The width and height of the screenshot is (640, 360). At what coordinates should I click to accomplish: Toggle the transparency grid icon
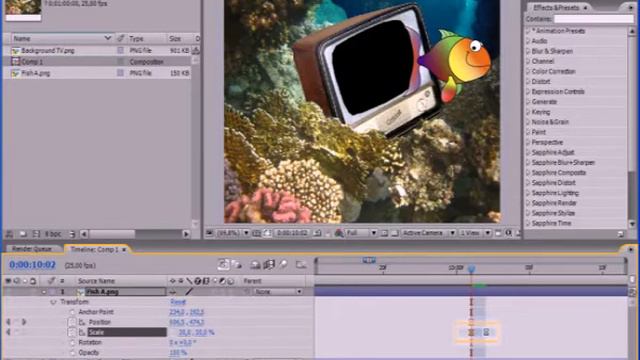tap(395, 233)
